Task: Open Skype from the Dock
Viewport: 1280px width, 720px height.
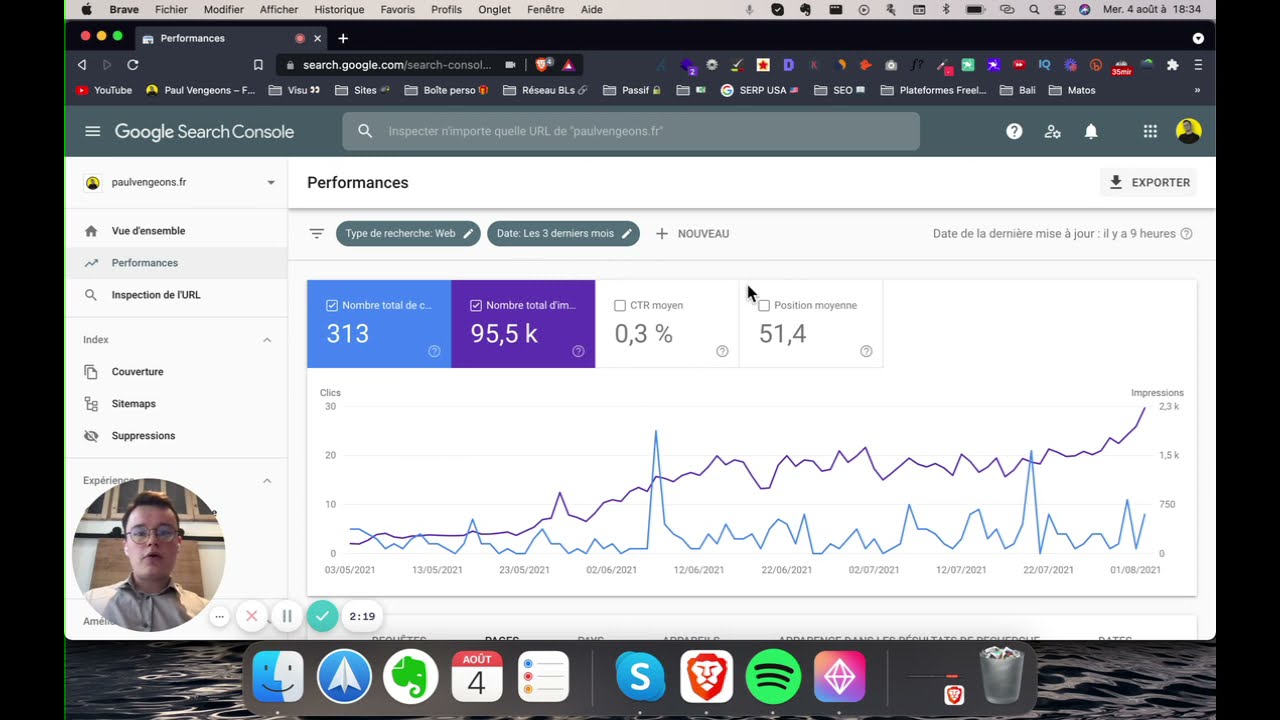Action: [640, 677]
